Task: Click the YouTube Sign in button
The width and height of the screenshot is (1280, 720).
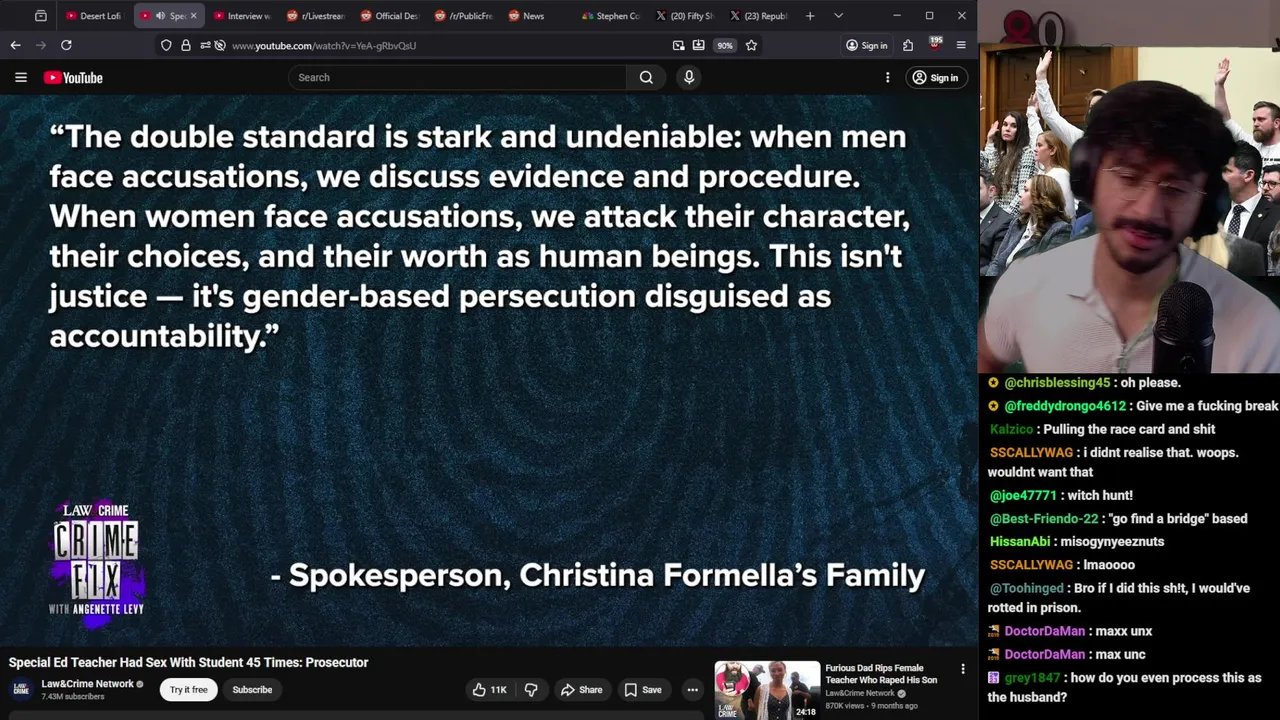Action: [935, 77]
